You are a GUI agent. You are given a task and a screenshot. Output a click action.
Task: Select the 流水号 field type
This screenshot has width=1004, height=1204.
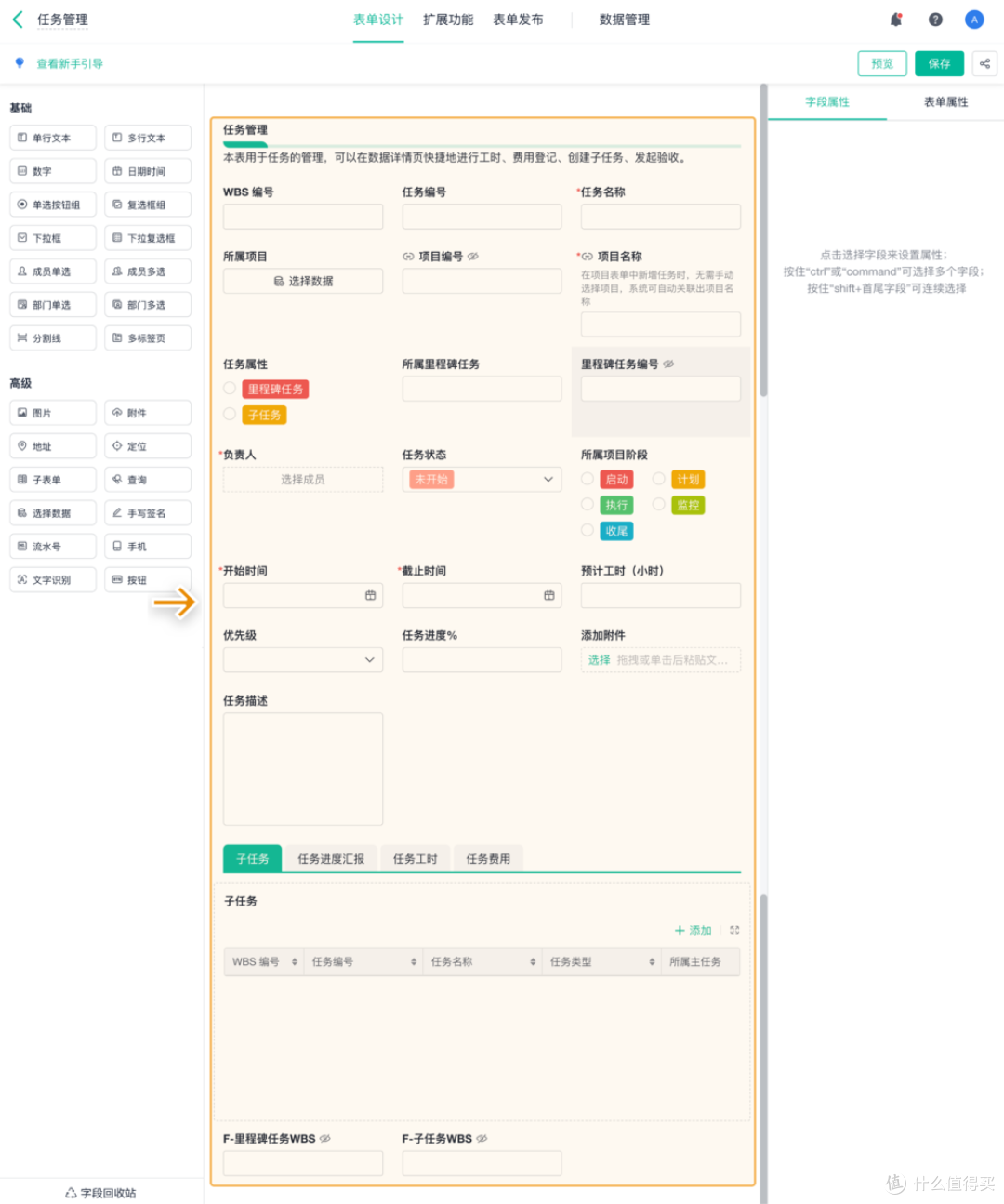tap(52, 546)
